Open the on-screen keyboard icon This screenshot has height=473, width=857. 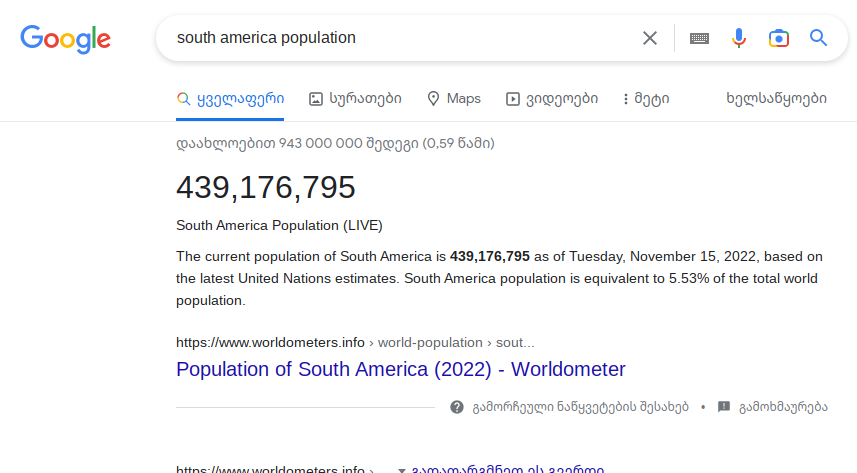[x=699, y=38]
